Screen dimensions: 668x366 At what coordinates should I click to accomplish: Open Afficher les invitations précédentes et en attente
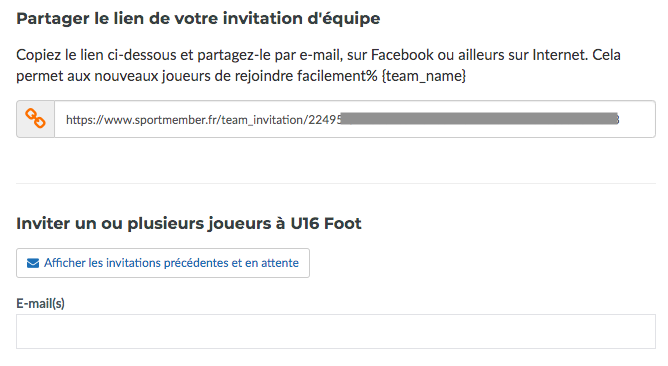(163, 263)
